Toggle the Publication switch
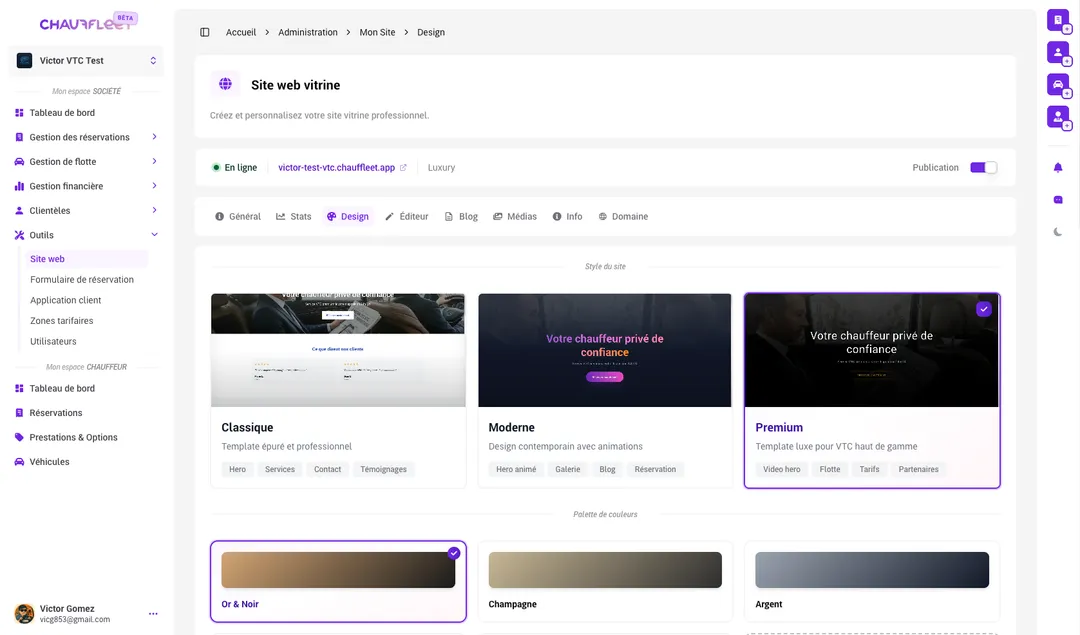Viewport: 1080px width, 635px height. point(983,167)
